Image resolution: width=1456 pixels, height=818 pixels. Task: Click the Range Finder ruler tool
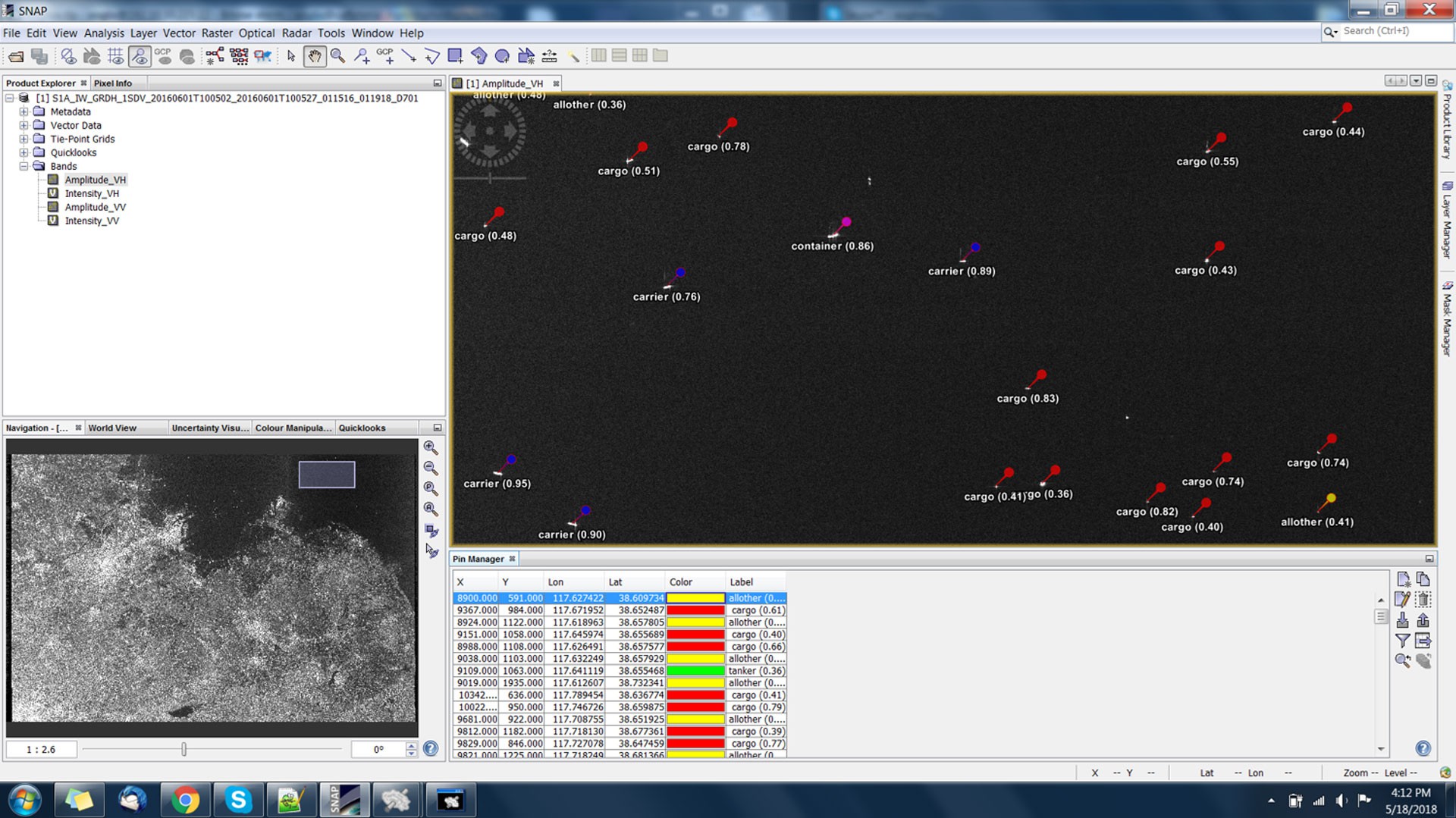tap(549, 56)
